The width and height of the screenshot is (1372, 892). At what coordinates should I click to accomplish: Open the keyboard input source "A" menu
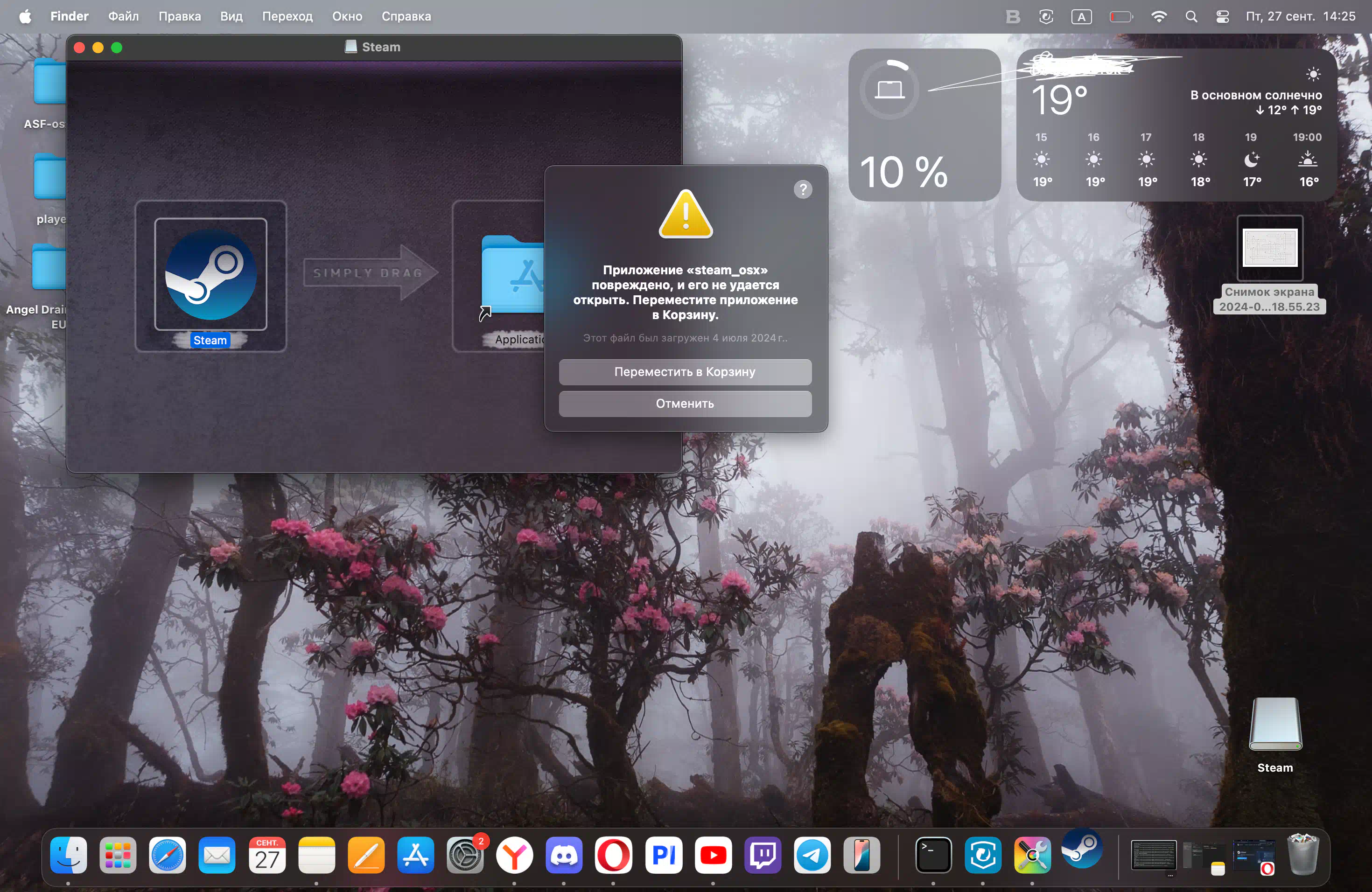pos(1081,17)
